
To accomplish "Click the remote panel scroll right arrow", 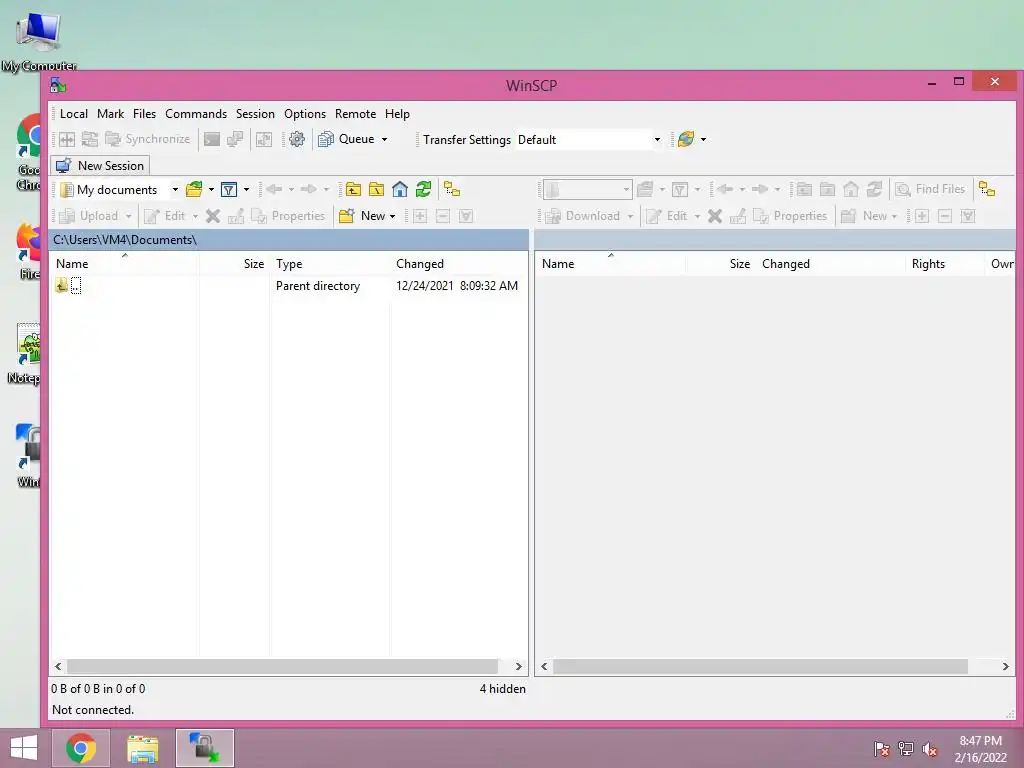I will (1005, 667).
